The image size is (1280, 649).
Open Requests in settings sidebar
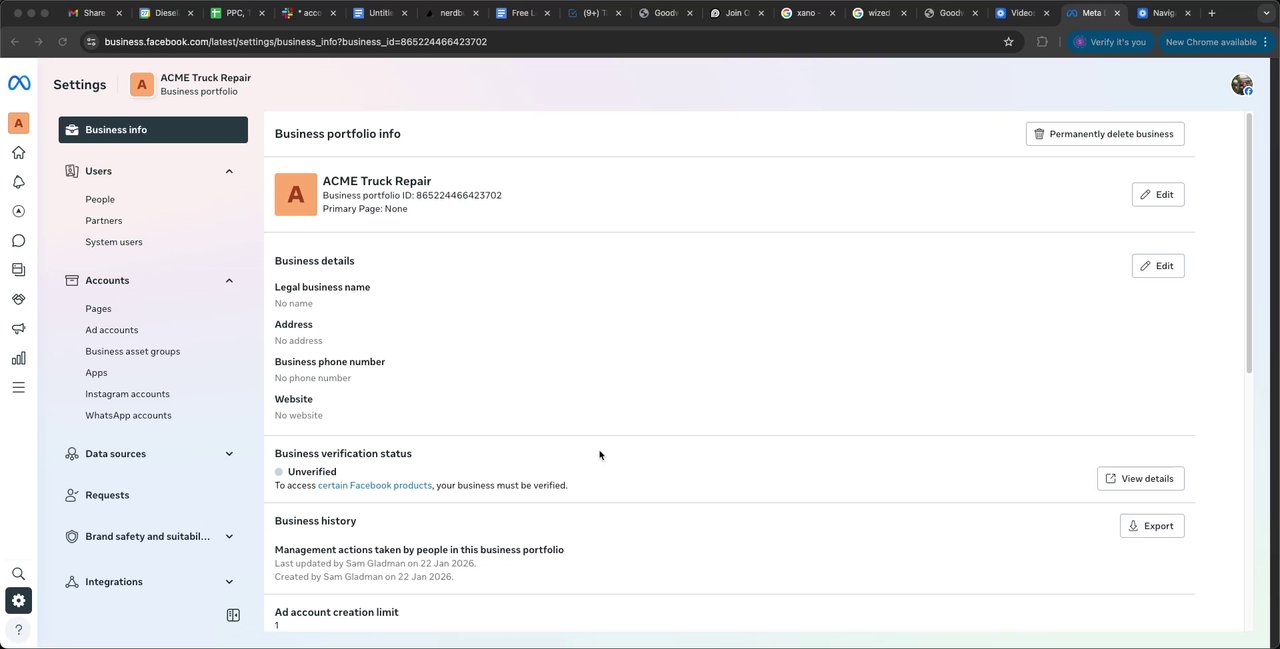click(x=107, y=495)
